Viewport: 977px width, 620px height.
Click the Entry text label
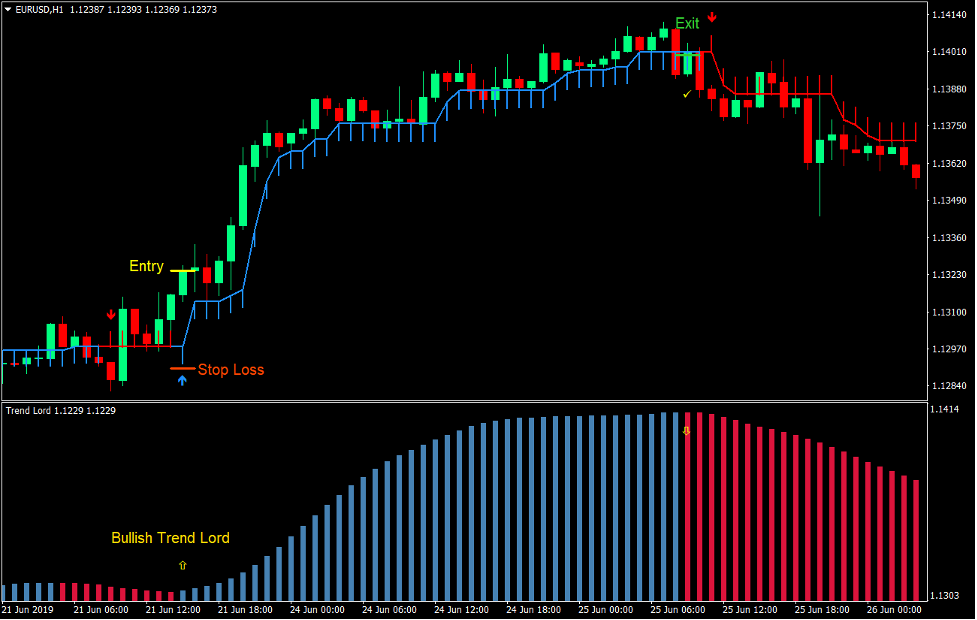[x=145, y=266]
